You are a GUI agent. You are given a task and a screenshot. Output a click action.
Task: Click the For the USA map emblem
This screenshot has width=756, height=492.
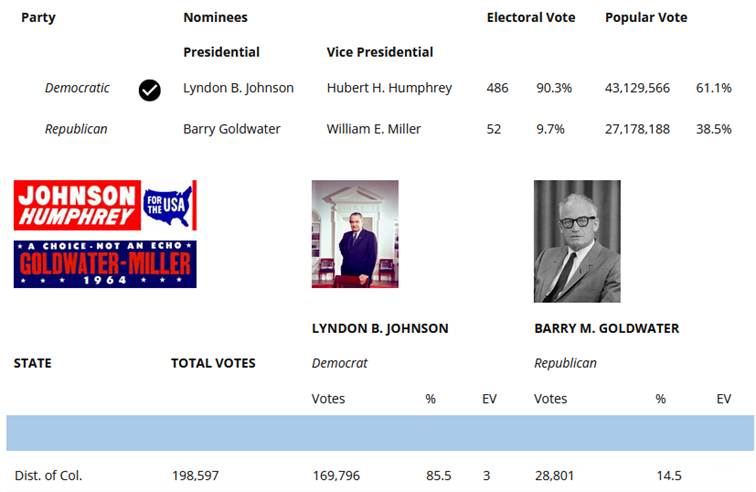point(168,205)
